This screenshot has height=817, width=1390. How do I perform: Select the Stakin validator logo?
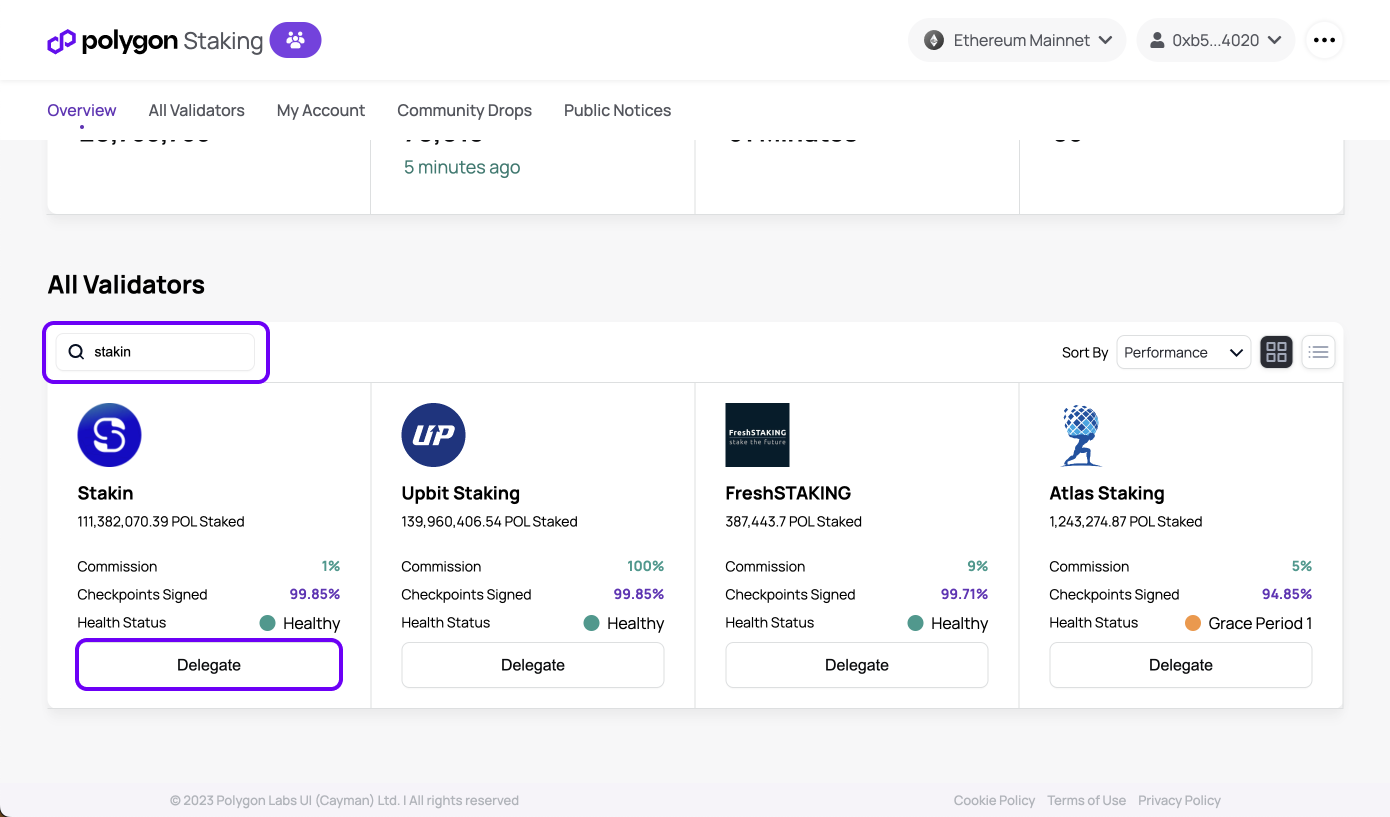pos(109,435)
